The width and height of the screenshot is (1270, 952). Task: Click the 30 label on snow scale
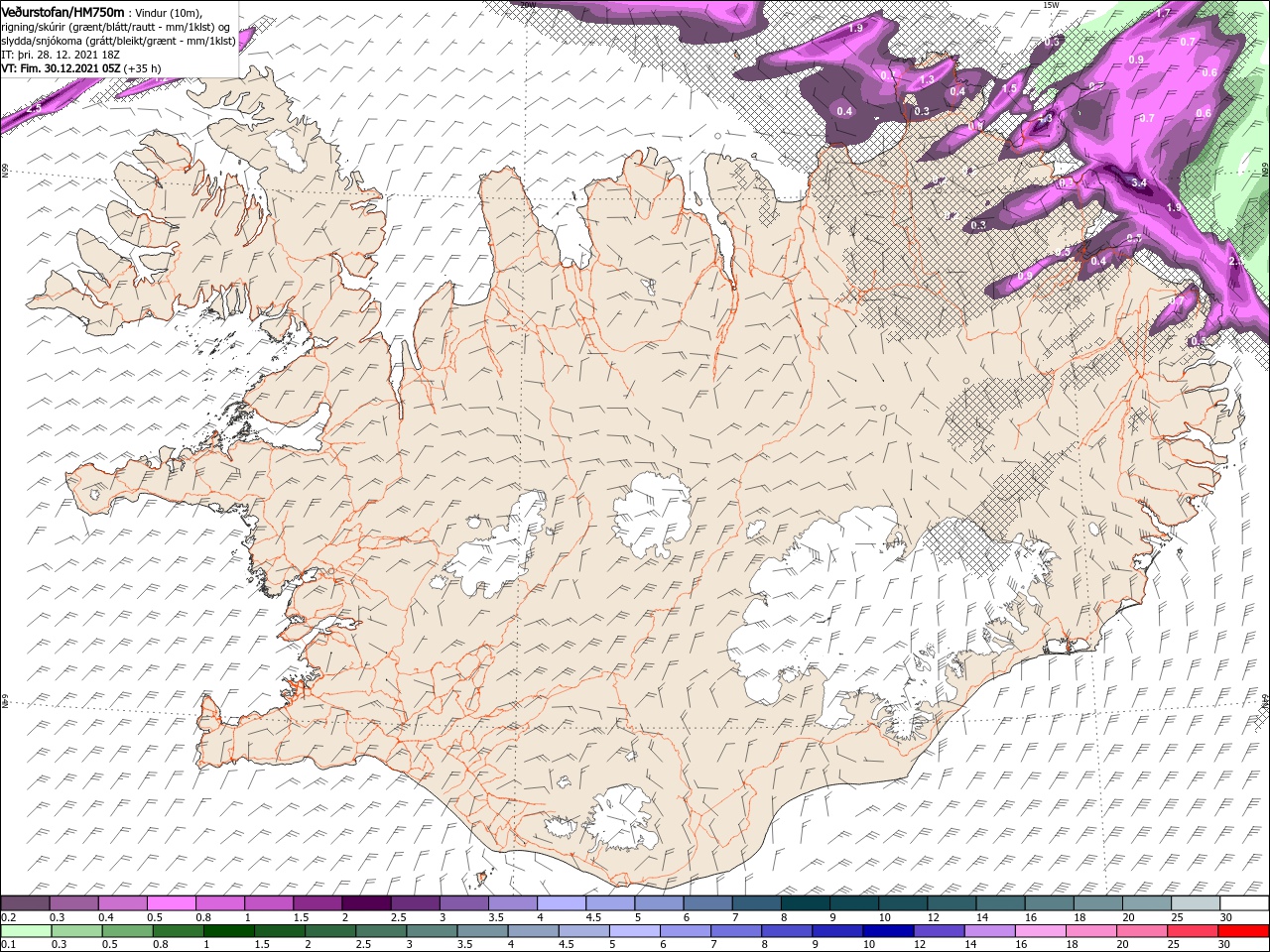(x=1226, y=917)
